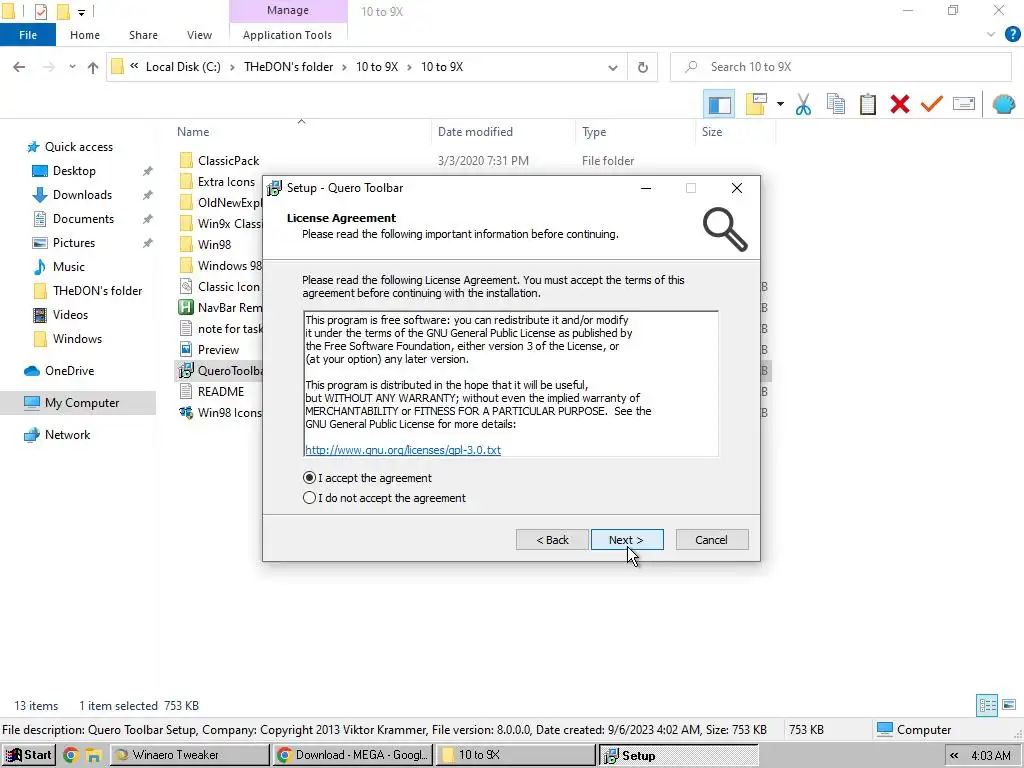The width and height of the screenshot is (1024, 768).
Task: Select 'I accept the agreement' option
Action: pos(367,478)
